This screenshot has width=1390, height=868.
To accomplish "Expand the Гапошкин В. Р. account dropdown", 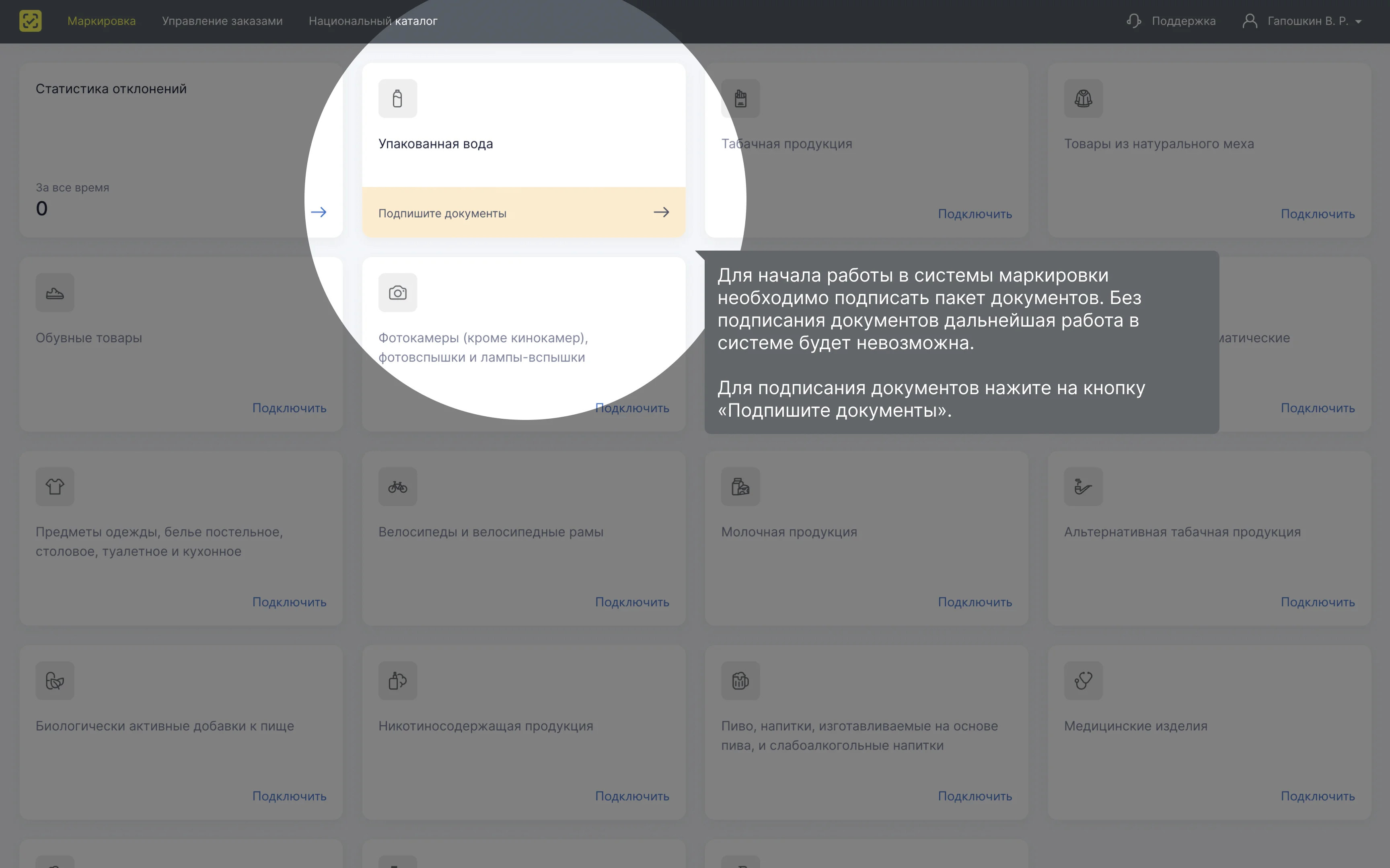I will (x=1314, y=21).
